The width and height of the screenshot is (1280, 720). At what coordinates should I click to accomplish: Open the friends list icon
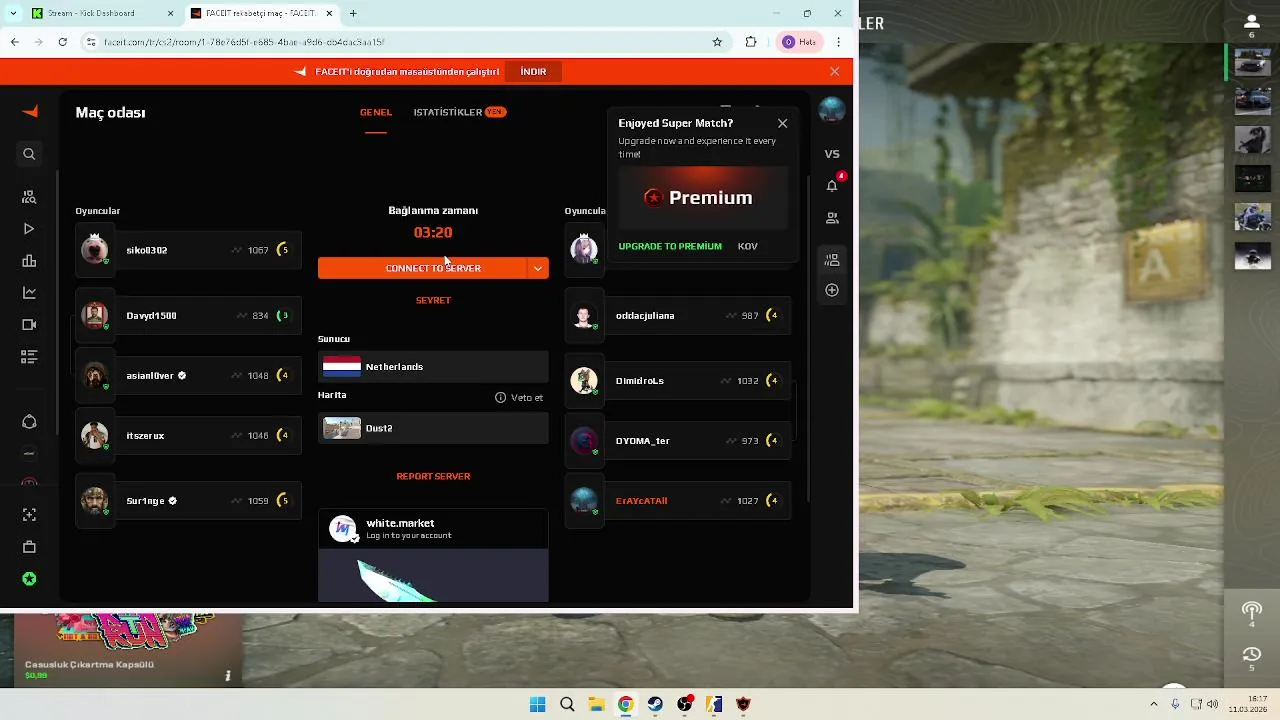tap(832, 217)
